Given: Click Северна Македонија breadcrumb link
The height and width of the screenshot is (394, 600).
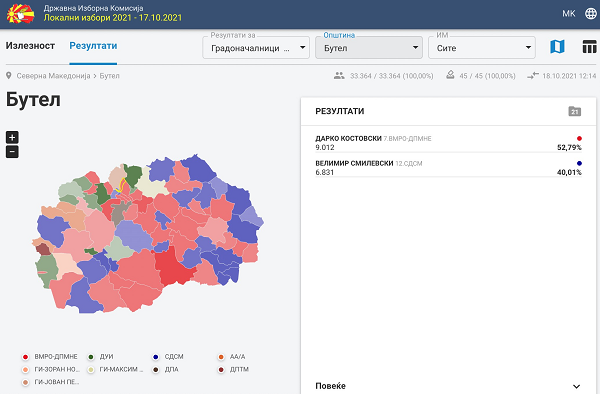Looking at the screenshot, I should 53,76.
